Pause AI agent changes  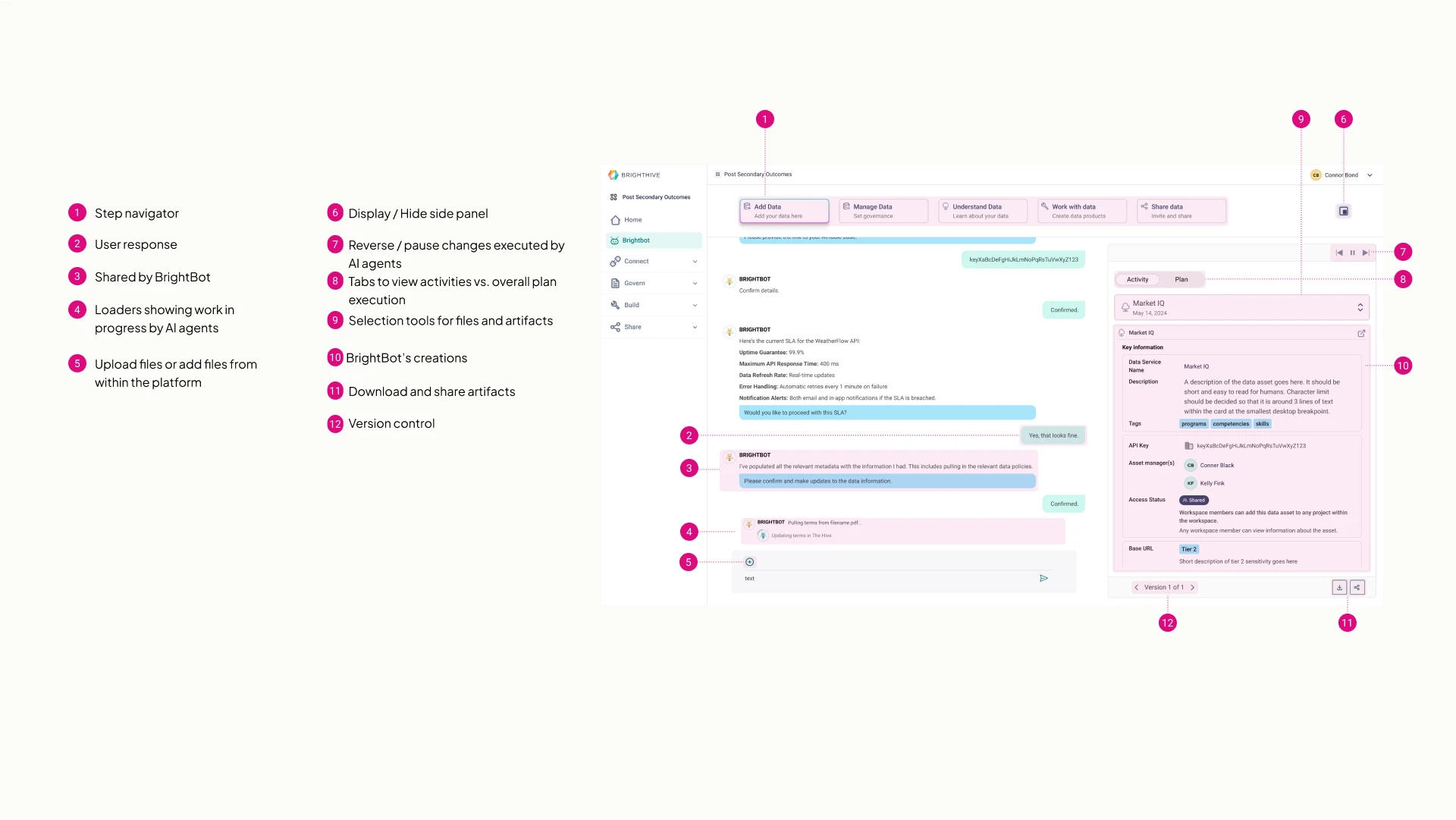click(x=1352, y=253)
